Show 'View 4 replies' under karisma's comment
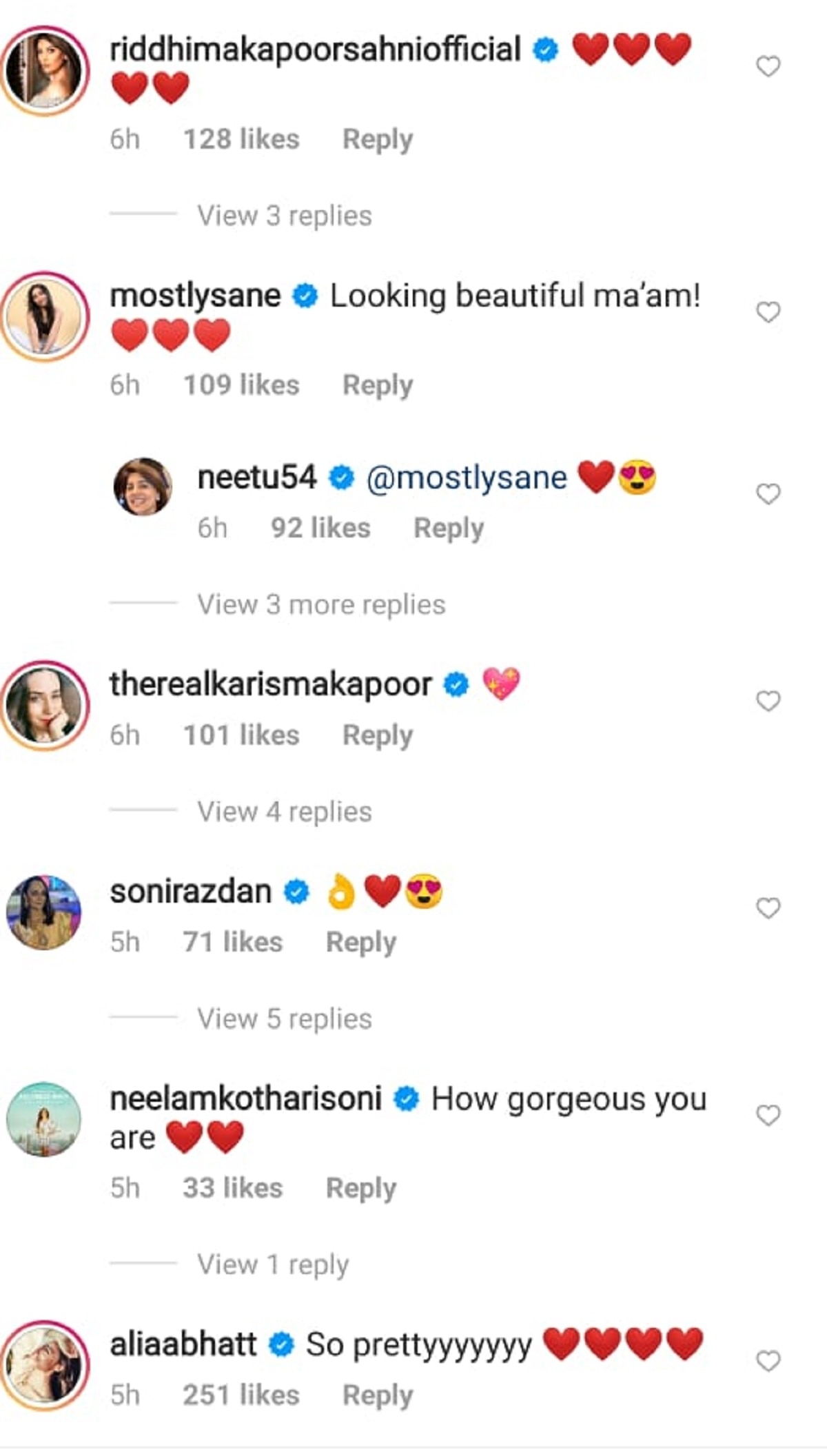827x1456 pixels. 284,812
